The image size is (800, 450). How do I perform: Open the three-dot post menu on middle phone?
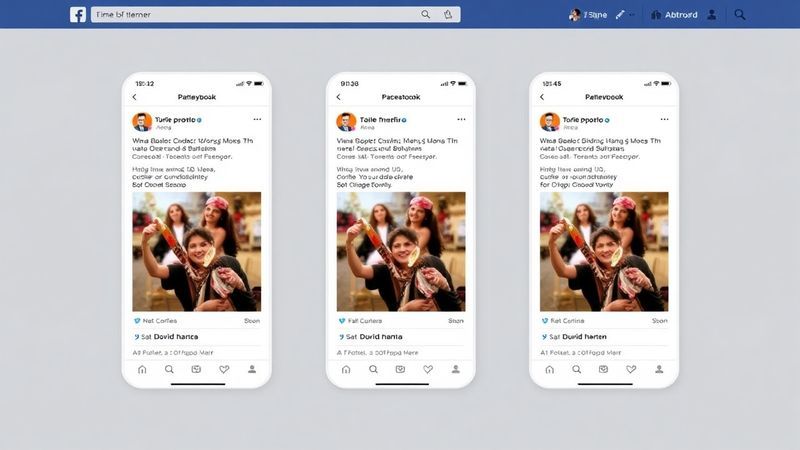click(x=460, y=119)
